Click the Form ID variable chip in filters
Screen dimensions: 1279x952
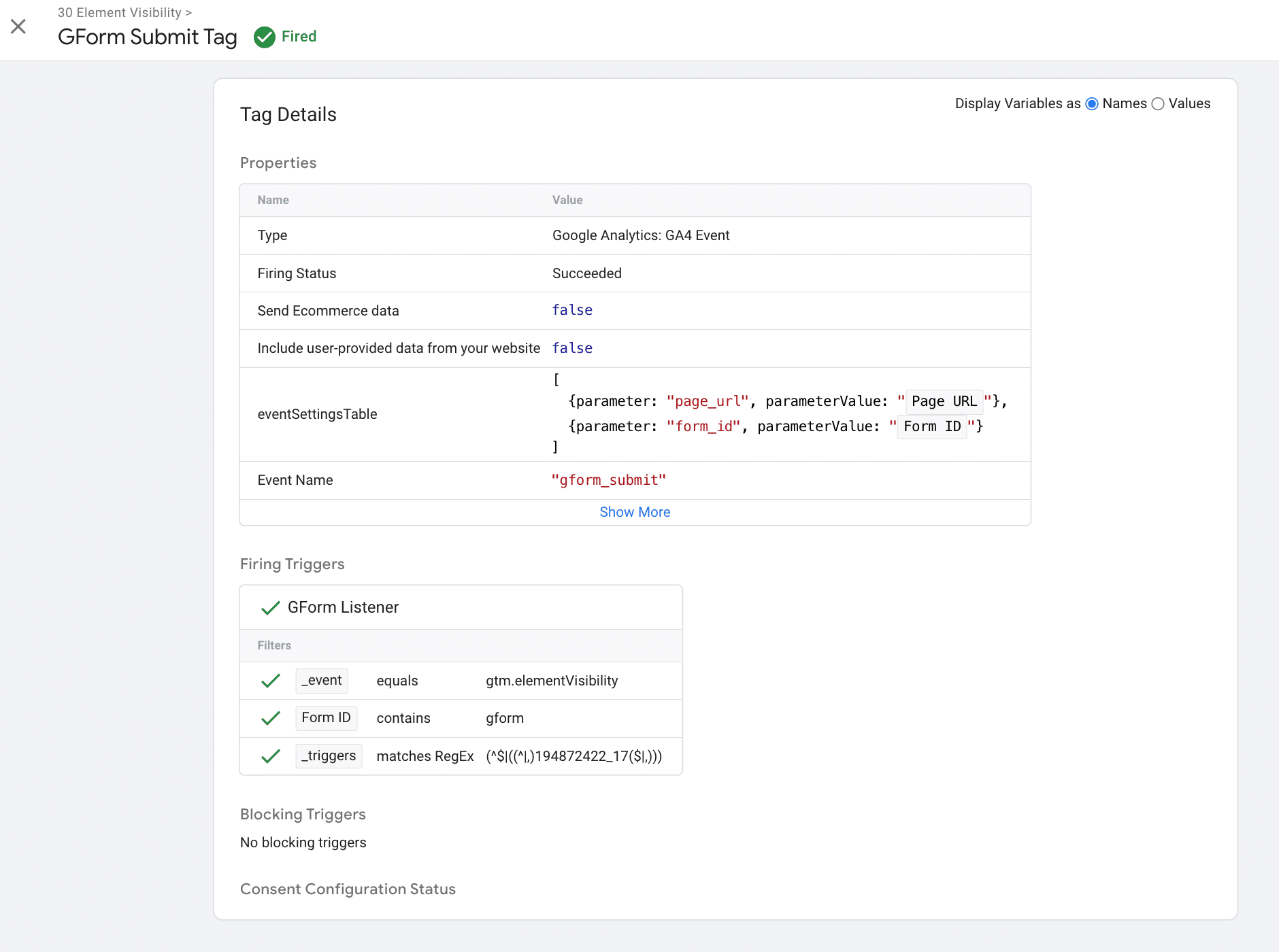(x=327, y=718)
